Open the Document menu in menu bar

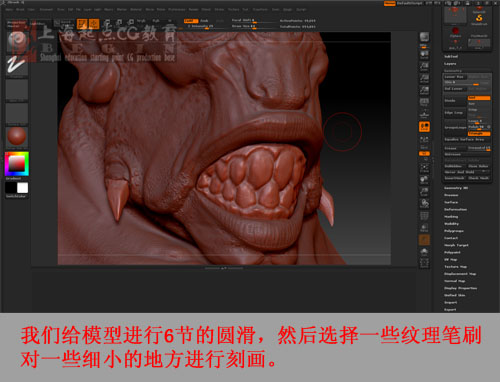pos(46,10)
